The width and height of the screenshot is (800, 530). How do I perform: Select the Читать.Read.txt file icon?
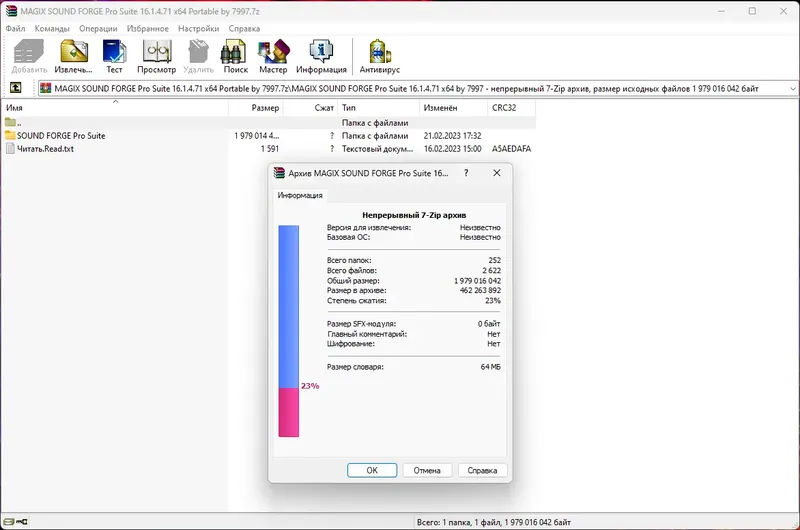pyautogui.click(x=10, y=148)
